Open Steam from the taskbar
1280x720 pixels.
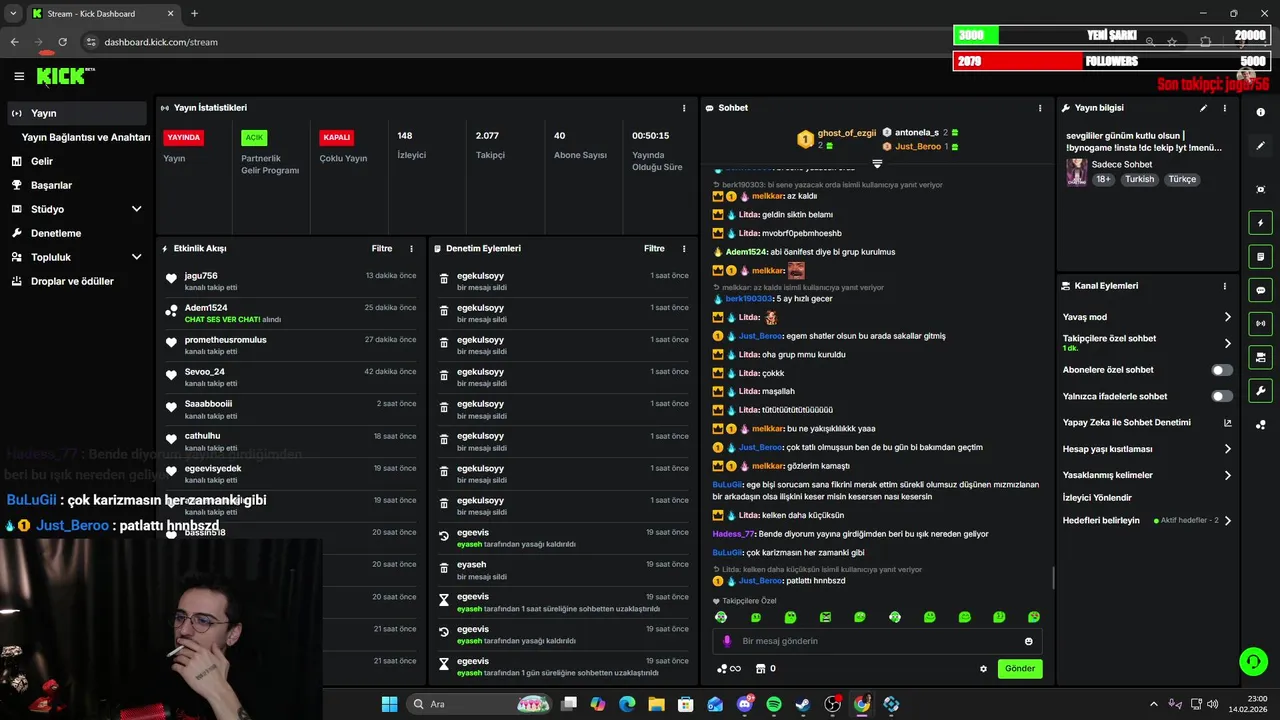803,704
